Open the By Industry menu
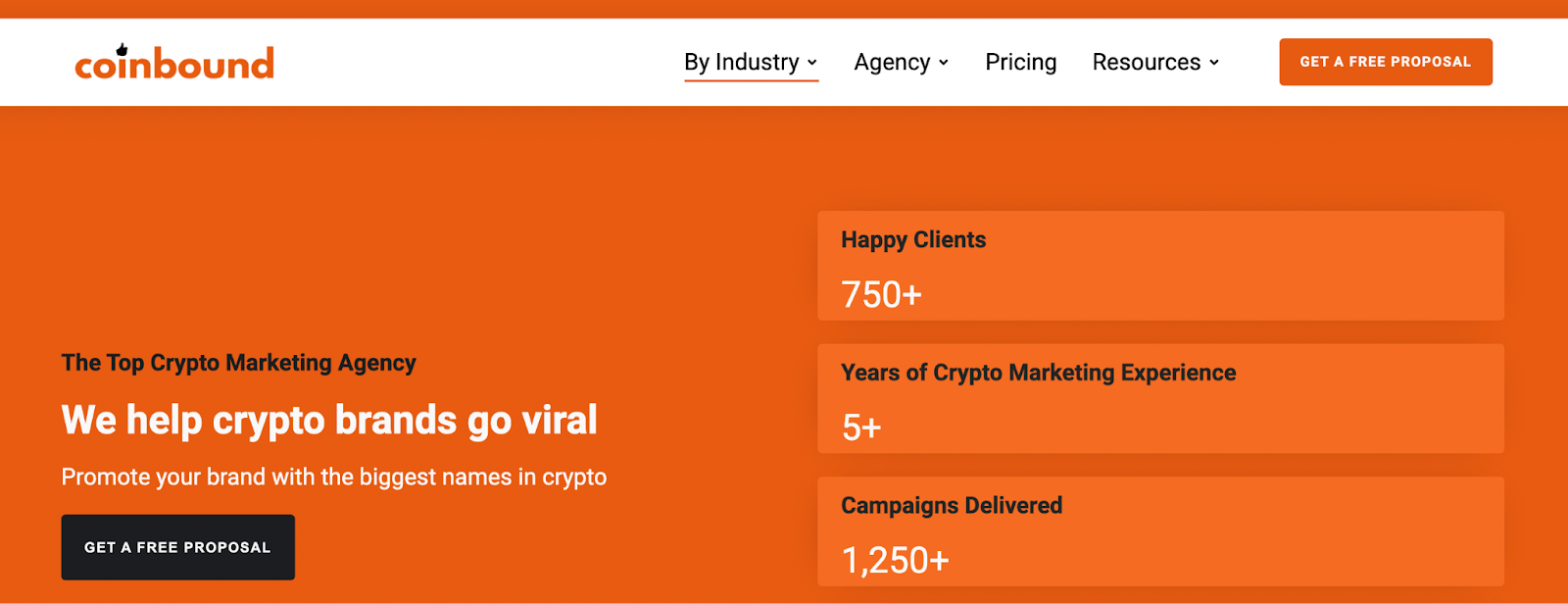This screenshot has width=1568, height=604. pyautogui.click(x=751, y=62)
